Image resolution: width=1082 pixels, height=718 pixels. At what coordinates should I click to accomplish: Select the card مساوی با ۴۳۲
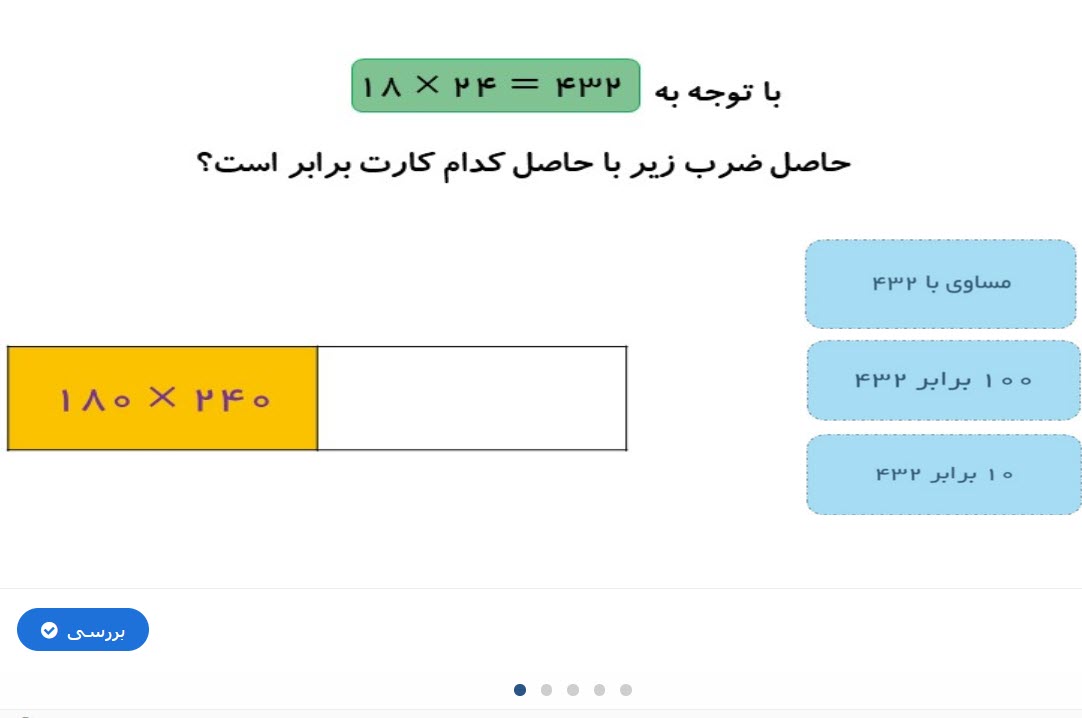tap(941, 283)
